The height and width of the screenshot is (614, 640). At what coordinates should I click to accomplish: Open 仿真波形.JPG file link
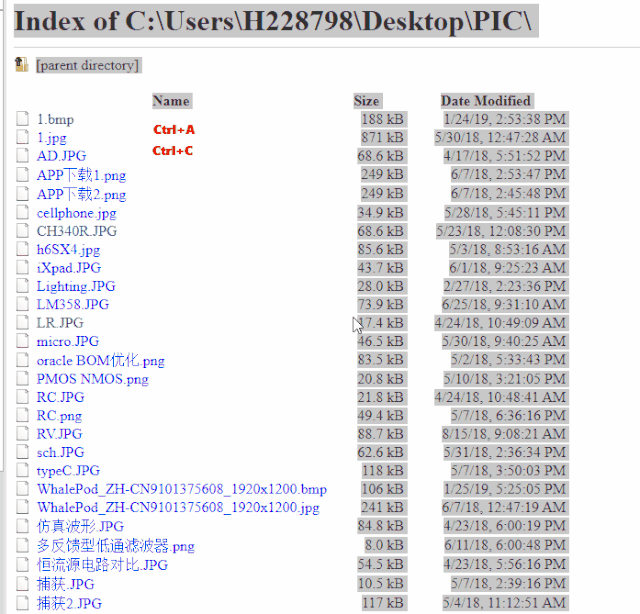(80, 526)
